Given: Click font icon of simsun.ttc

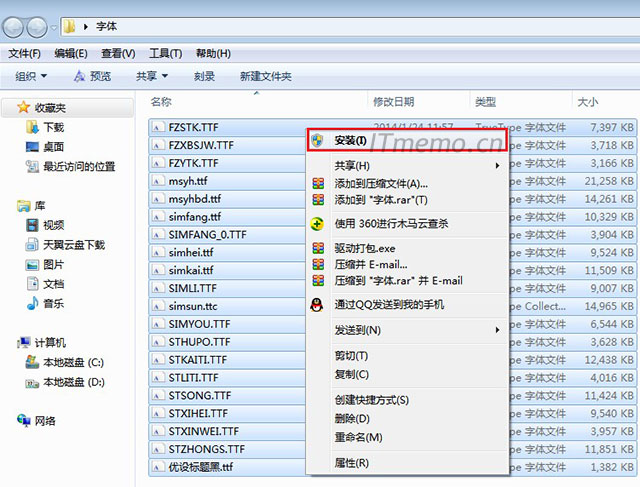Looking at the screenshot, I should pyautogui.click(x=157, y=306).
